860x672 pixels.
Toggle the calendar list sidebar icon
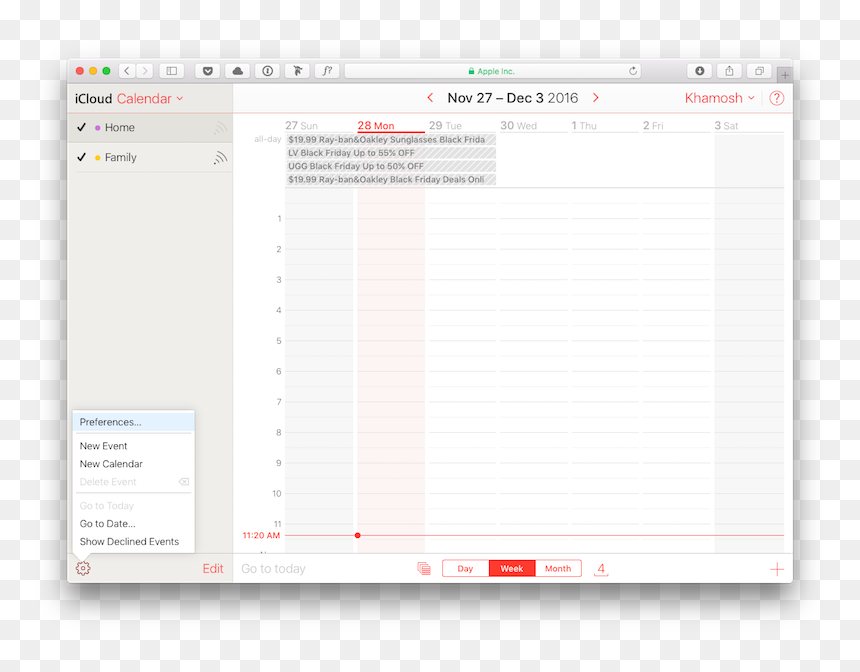click(x=424, y=568)
